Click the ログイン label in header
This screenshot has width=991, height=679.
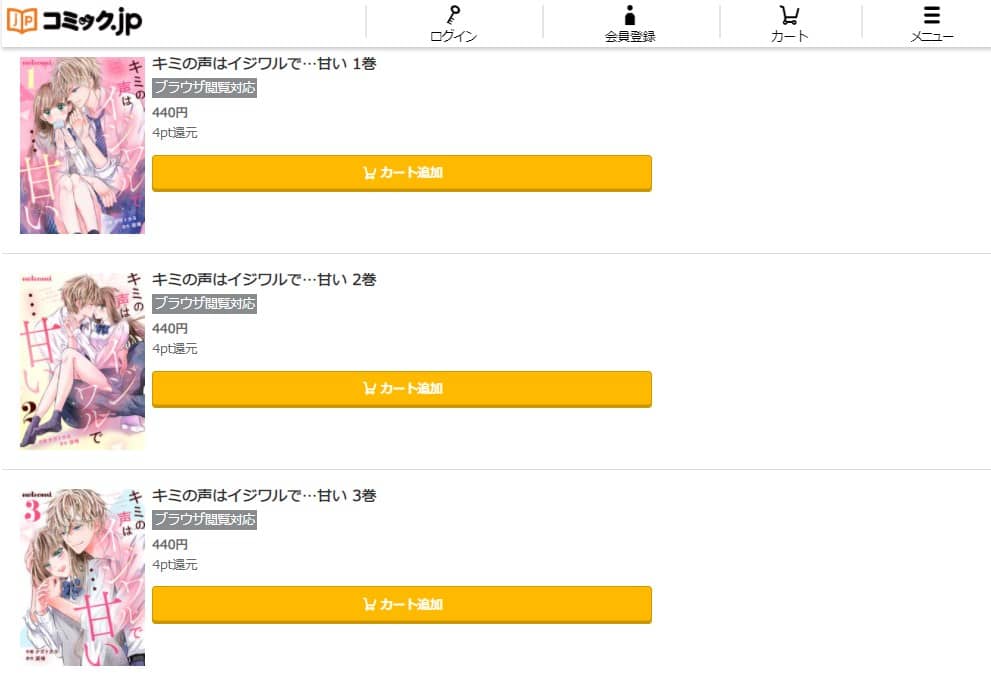tap(453, 36)
